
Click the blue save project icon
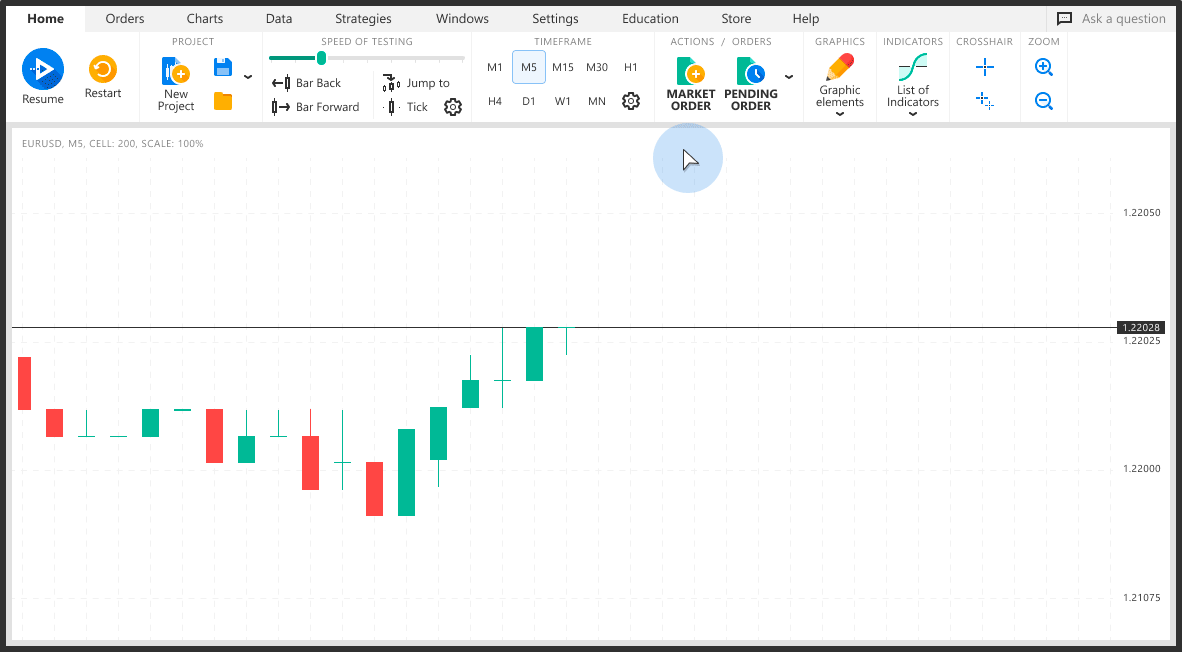[x=223, y=68]
